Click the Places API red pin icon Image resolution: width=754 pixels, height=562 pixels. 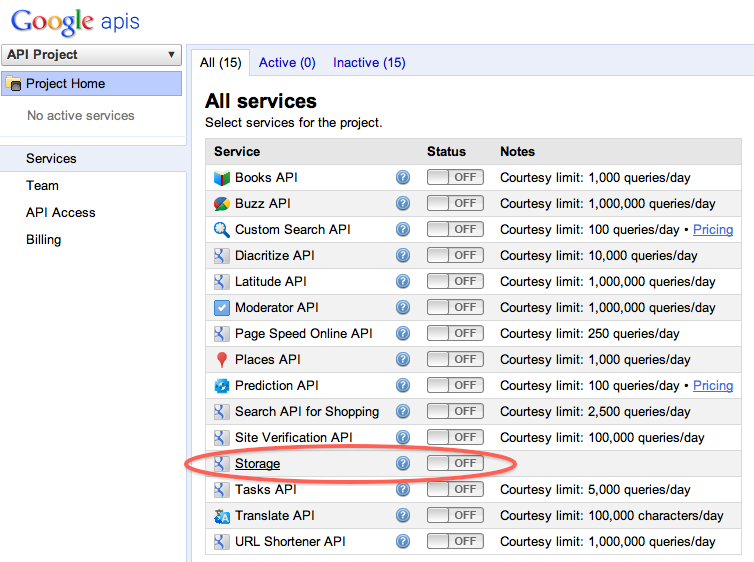tap(222, 360)
